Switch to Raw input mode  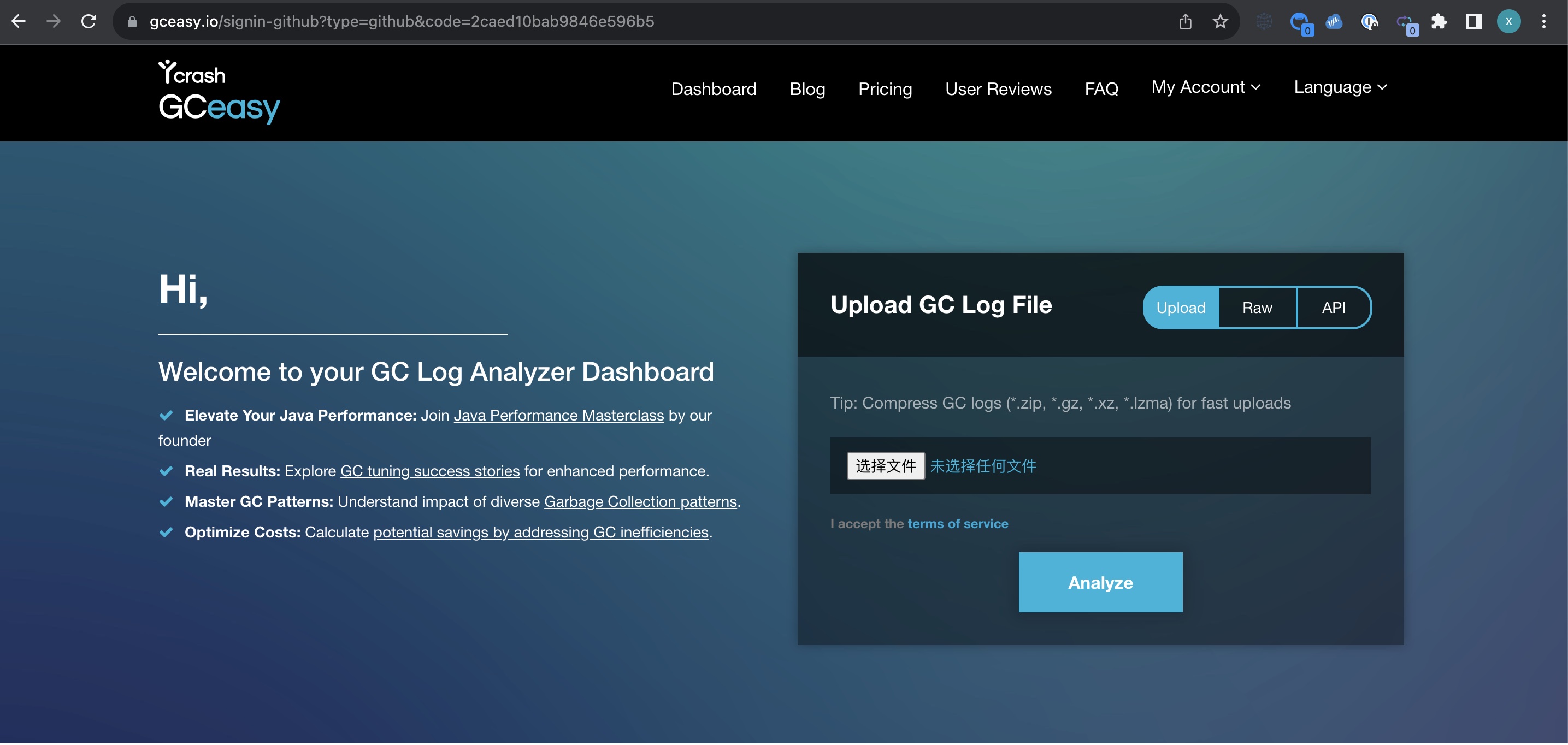(1257, 308)
